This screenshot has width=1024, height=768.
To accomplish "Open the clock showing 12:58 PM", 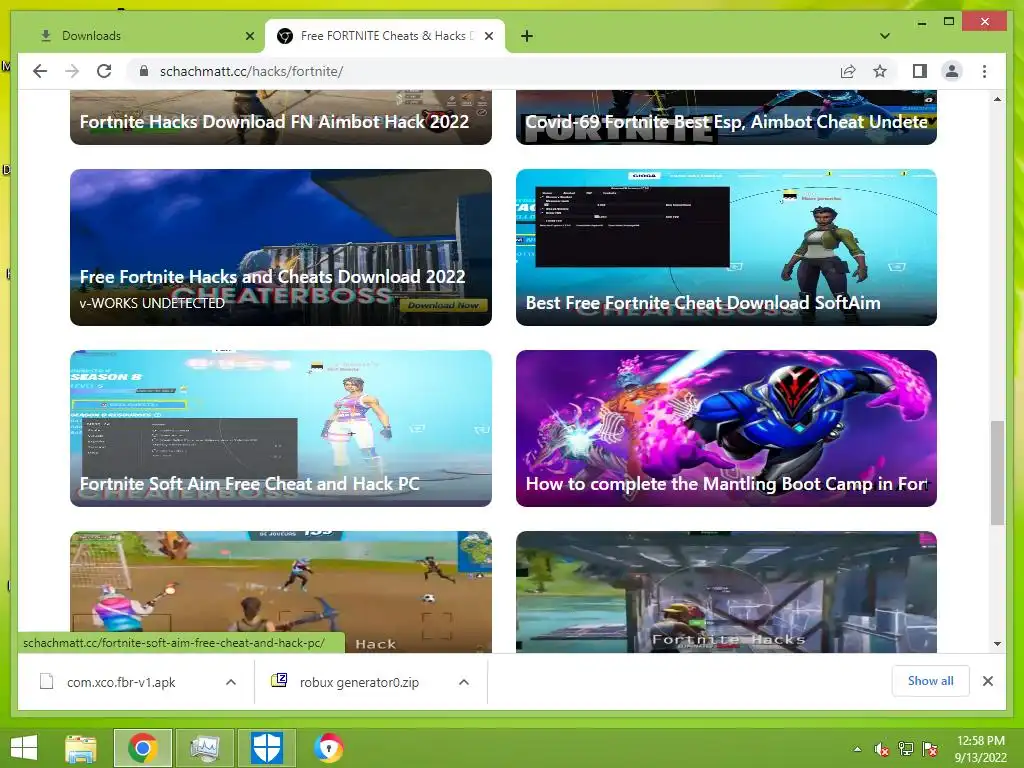I will point(980,749).
